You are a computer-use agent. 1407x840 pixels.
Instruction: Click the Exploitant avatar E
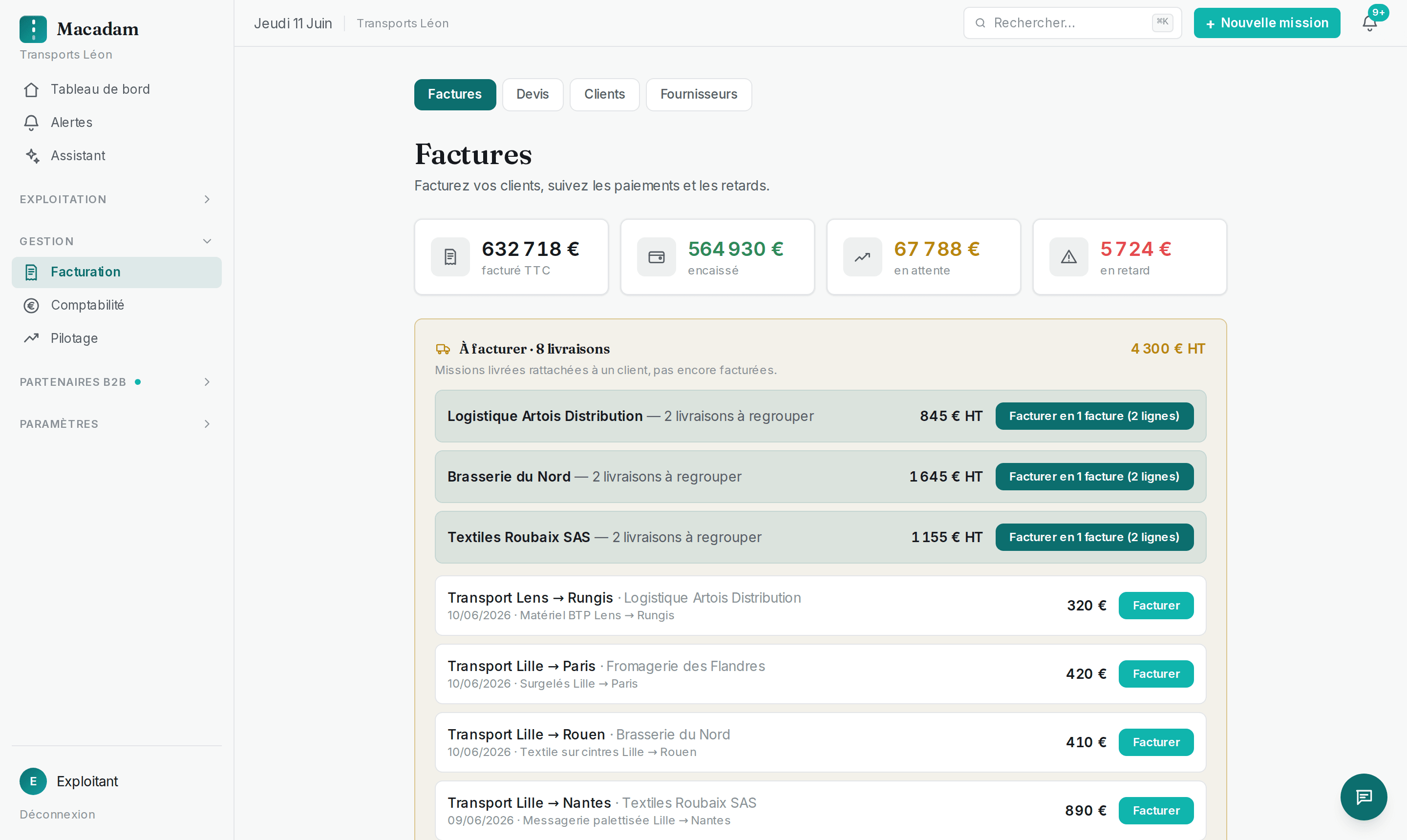click(x=33, y=781)
